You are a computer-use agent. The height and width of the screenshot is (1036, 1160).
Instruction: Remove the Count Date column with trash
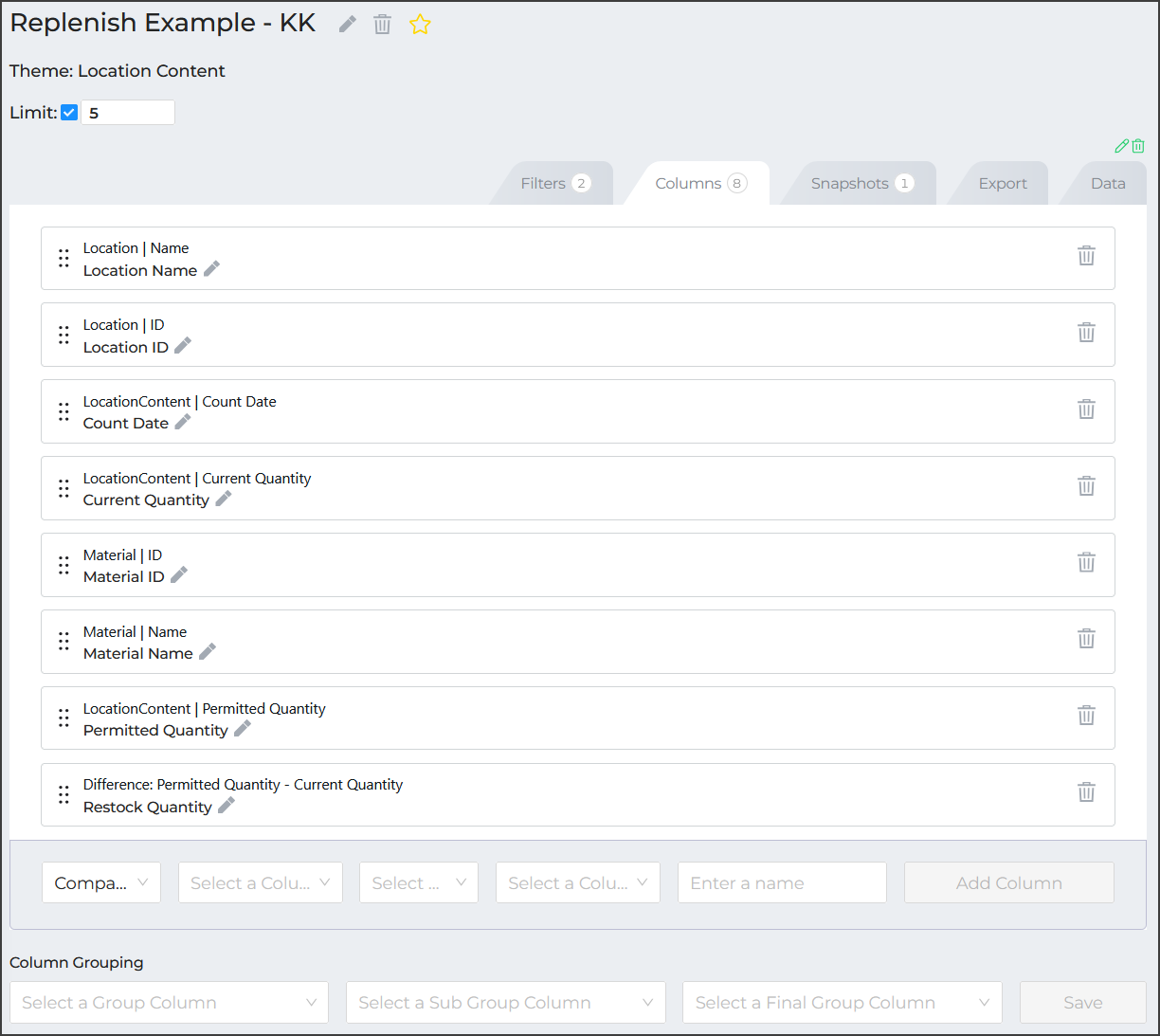(x=1086, y=409)
